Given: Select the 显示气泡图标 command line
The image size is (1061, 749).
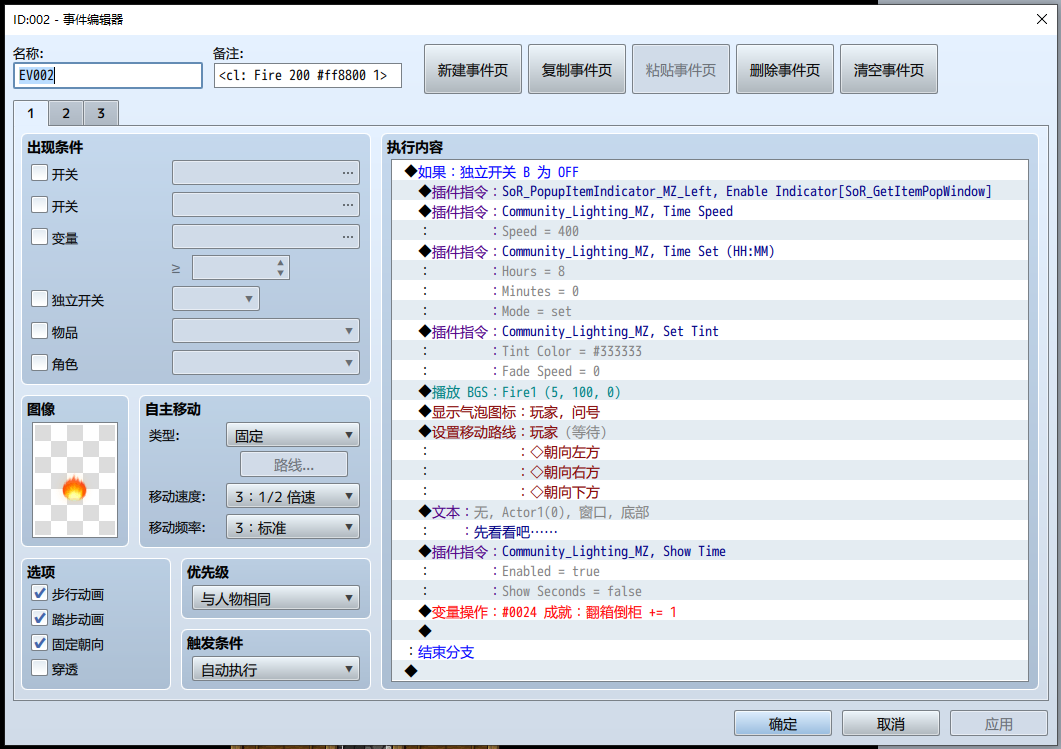Looking at the screenshot, I should 710,412.
